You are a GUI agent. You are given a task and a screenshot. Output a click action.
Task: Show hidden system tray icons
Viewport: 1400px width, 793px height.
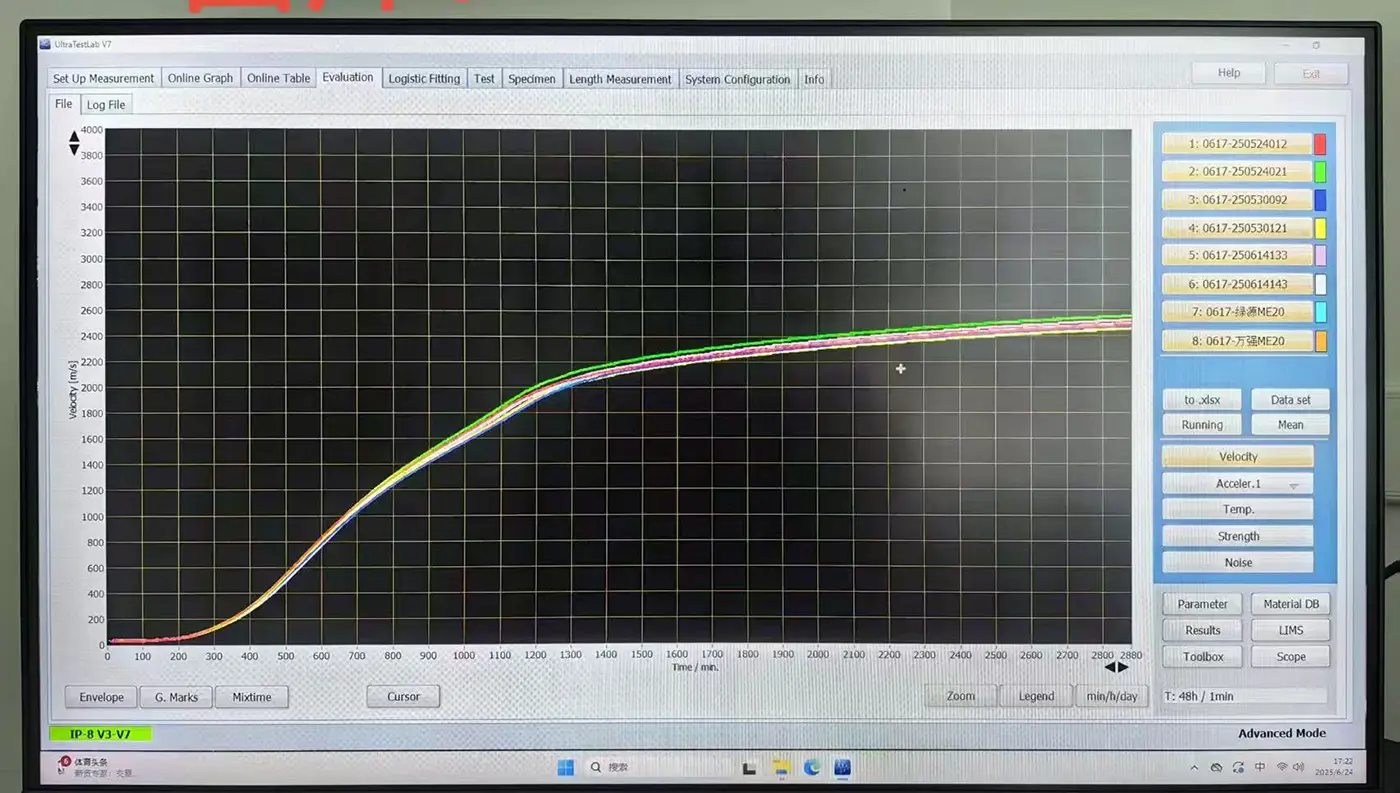pyautogui.click(x=1194, y=767)
